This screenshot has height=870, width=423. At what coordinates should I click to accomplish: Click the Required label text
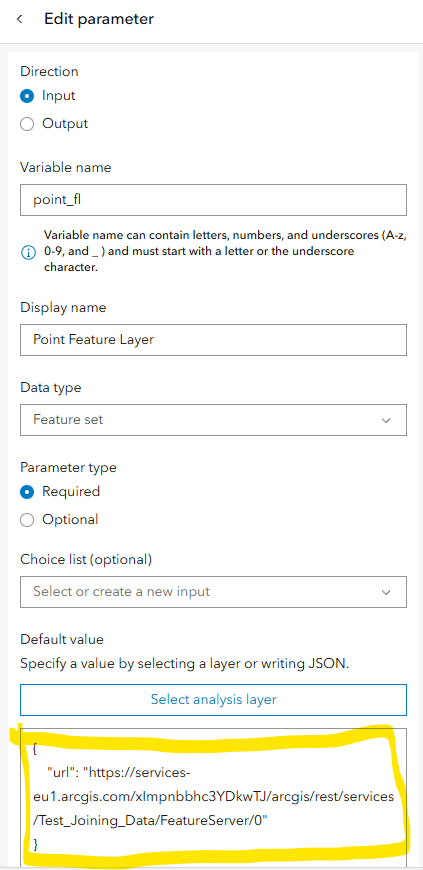point(70,492)
